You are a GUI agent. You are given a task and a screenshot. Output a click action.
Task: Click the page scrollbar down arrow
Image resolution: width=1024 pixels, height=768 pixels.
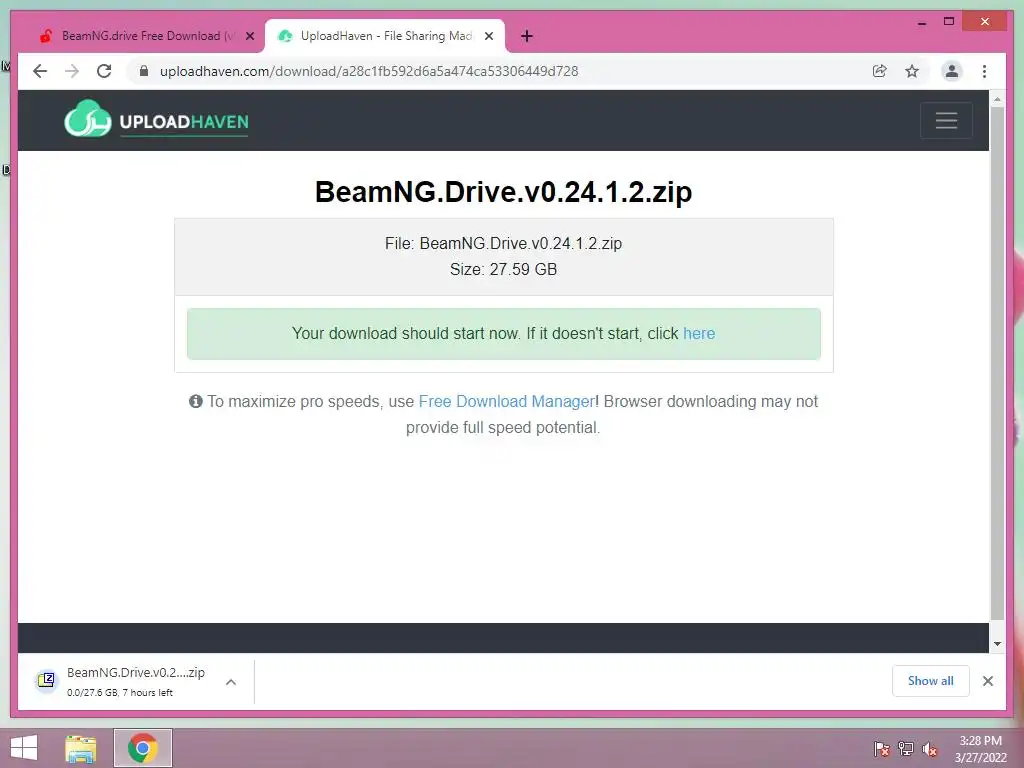point(997,644)
